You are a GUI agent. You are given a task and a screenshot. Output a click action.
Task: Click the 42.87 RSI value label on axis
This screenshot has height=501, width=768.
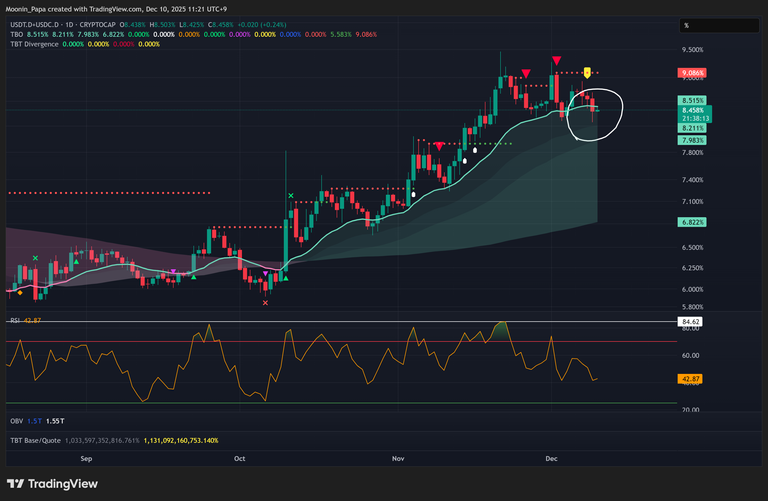tap(691, 379)
